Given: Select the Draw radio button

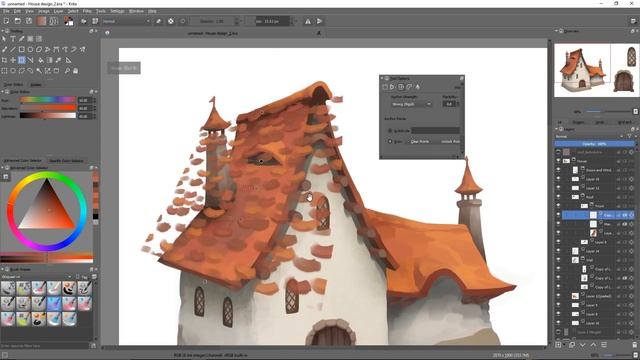Looking at the screenshot, I should pyautogui.click(x=390, y=141).
